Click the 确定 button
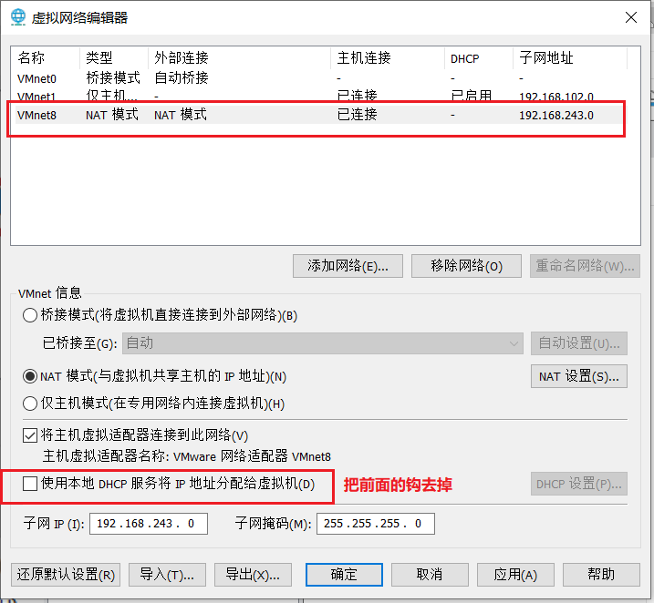The width and height of the screenshot is (654, 604). click(344, 575)
